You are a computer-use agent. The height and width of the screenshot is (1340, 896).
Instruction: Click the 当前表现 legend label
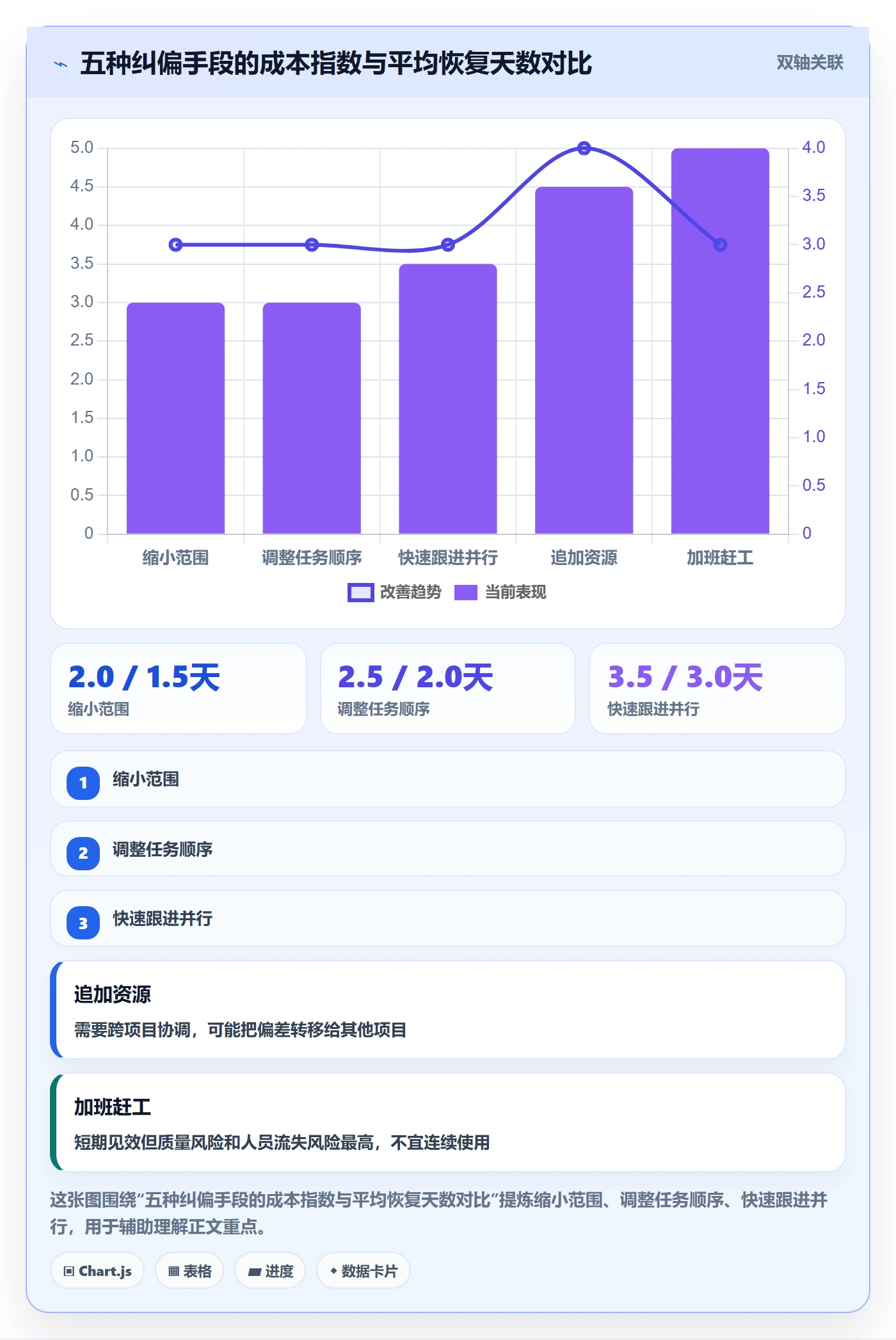click(515, 593)
